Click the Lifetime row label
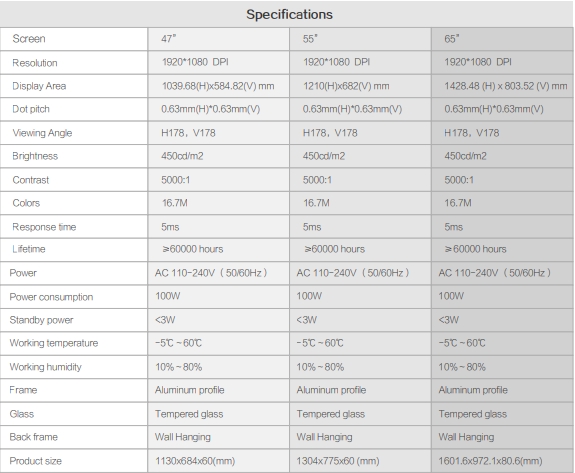This screenshot has height=473, width=575. (x=29, y=249)
